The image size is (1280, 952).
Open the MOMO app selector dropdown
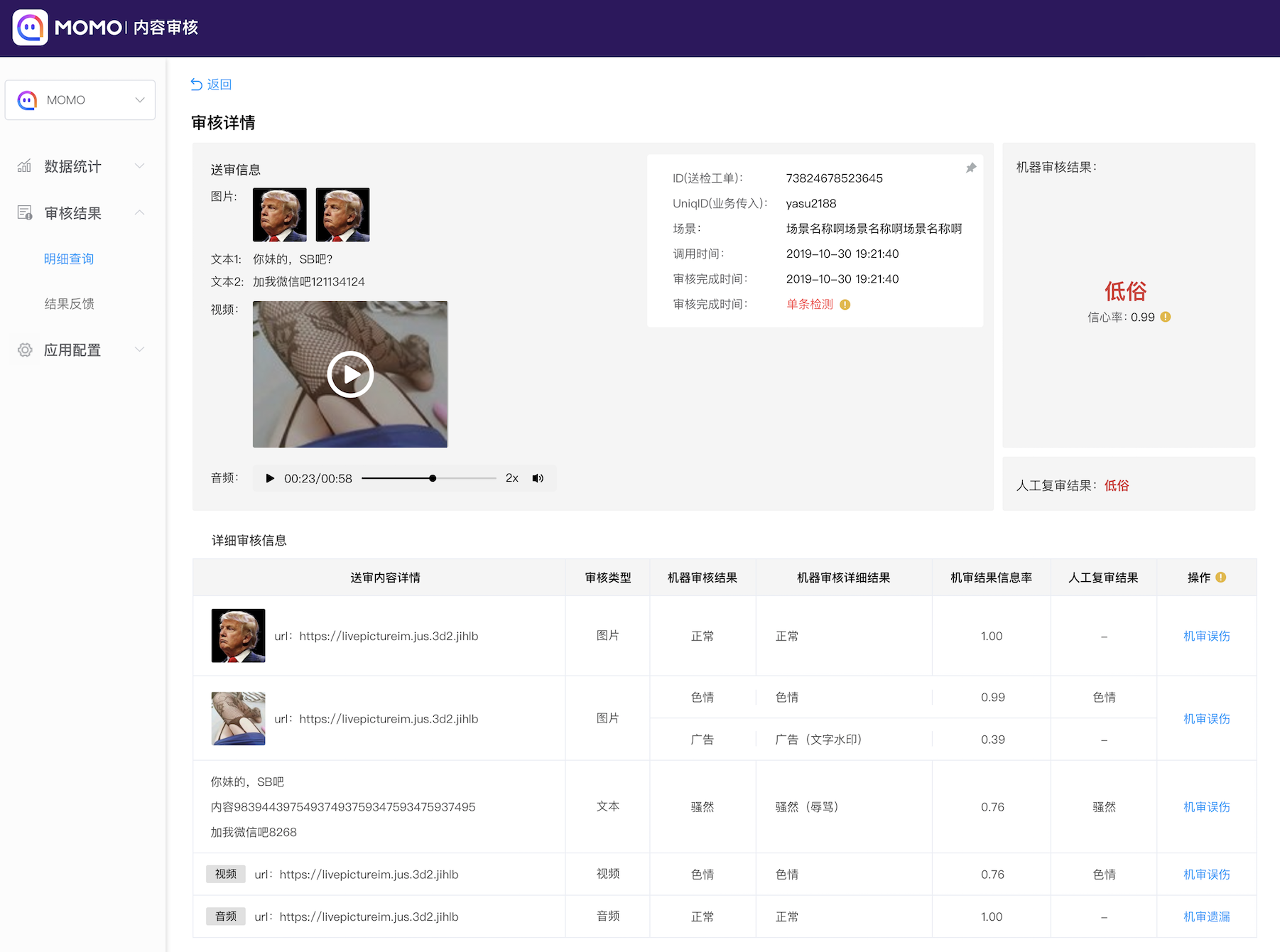point(80,100)
